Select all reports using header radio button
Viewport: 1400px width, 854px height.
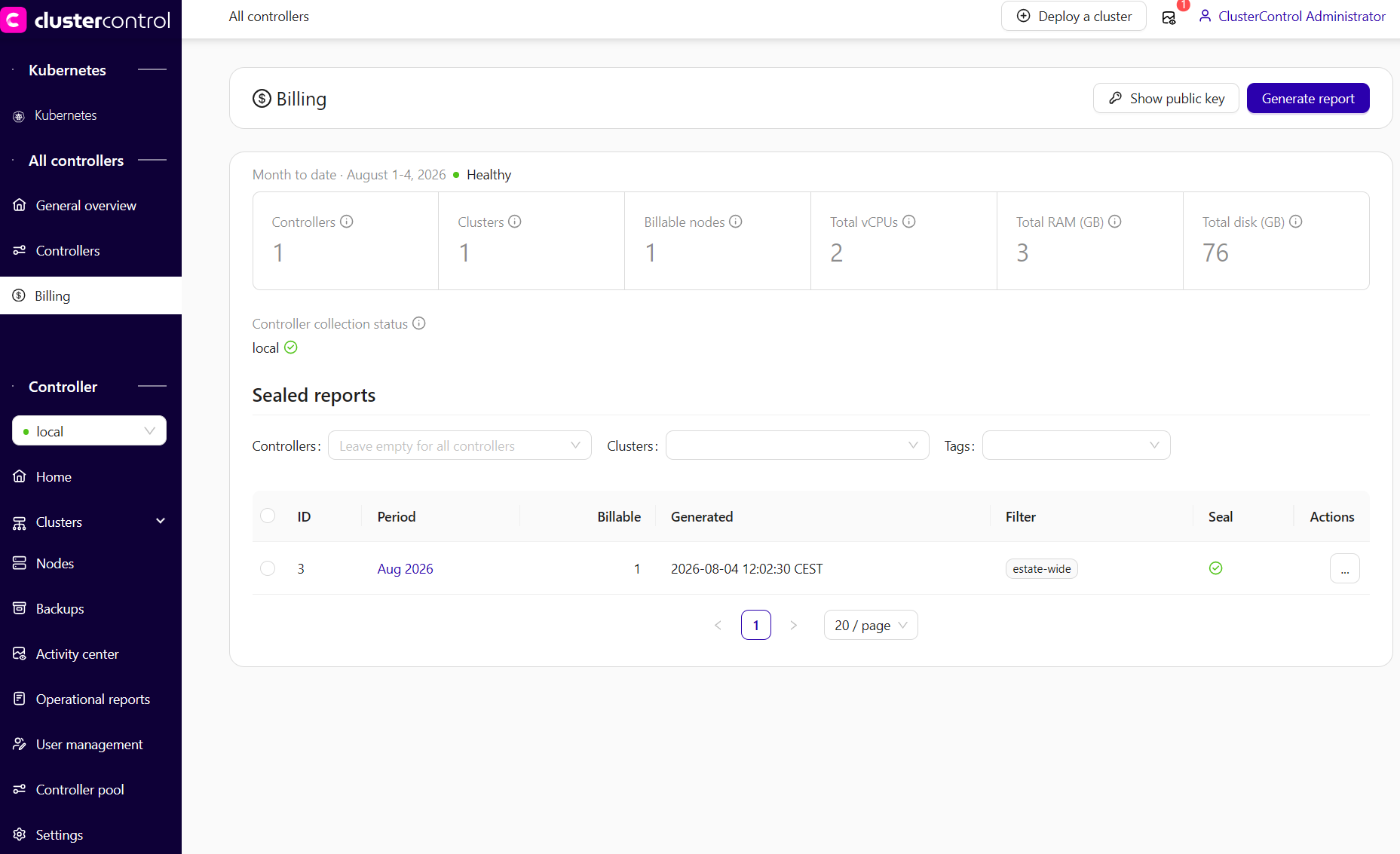268,516
